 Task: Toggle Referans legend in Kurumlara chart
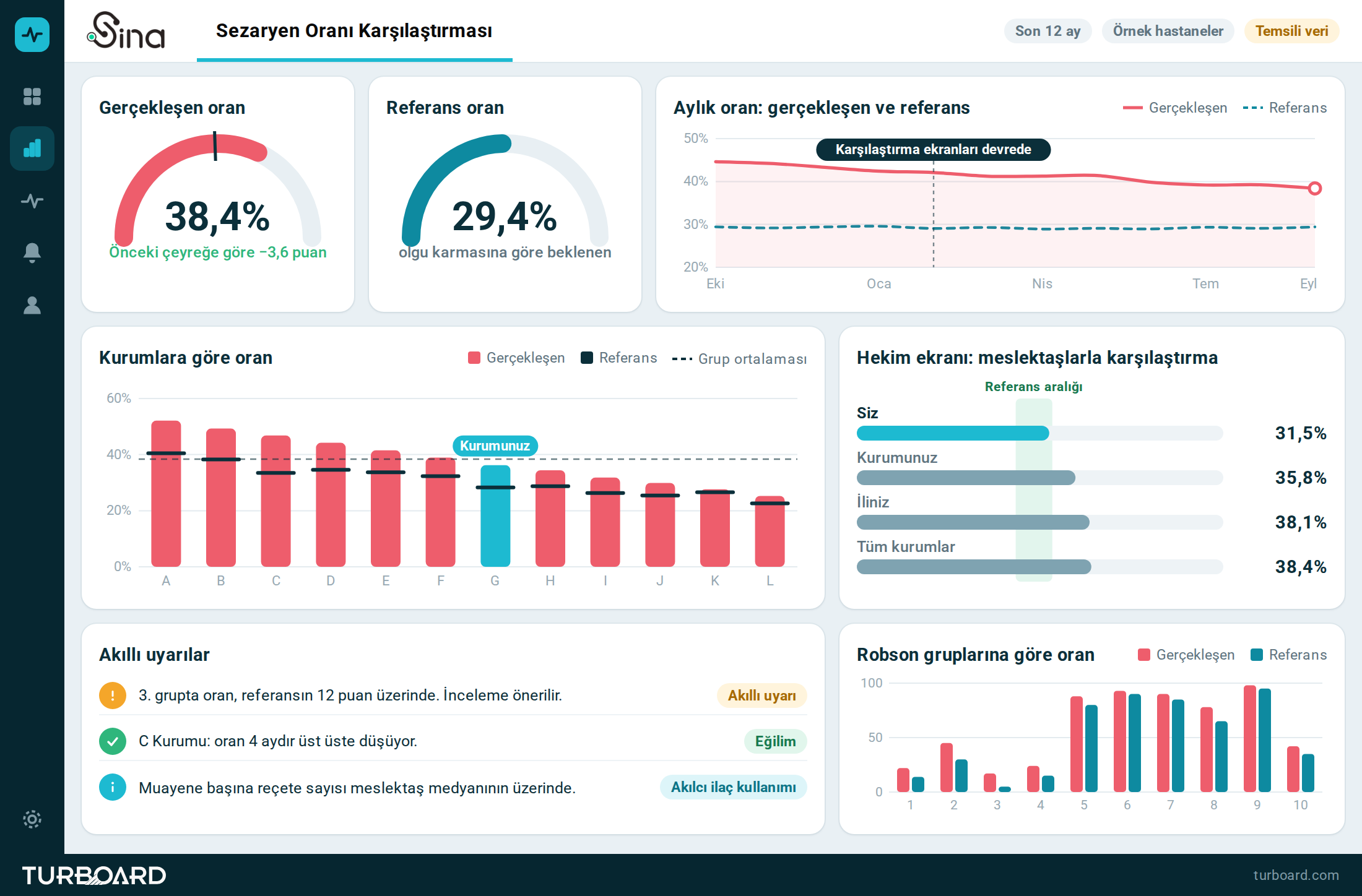(x=618, y=358)
